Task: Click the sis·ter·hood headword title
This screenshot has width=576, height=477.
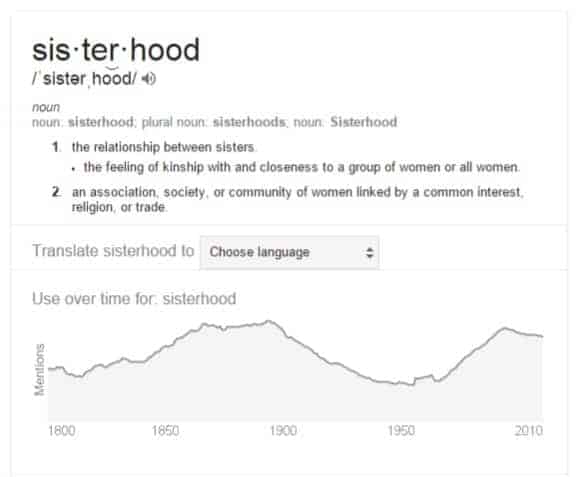Action: pyautogui.click(x=116, y=50)
